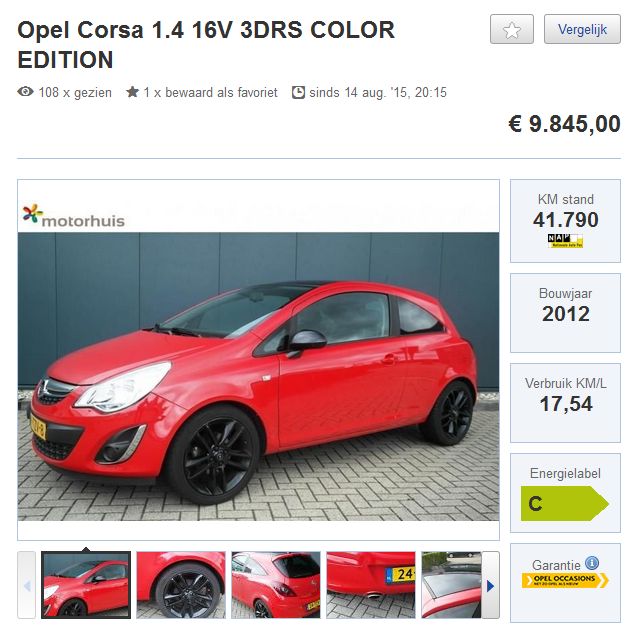Screen dimensions: 632x627
Task: Open the panoramic roof thumbnail
Action: pyautogui.click(x=451, y=585)
